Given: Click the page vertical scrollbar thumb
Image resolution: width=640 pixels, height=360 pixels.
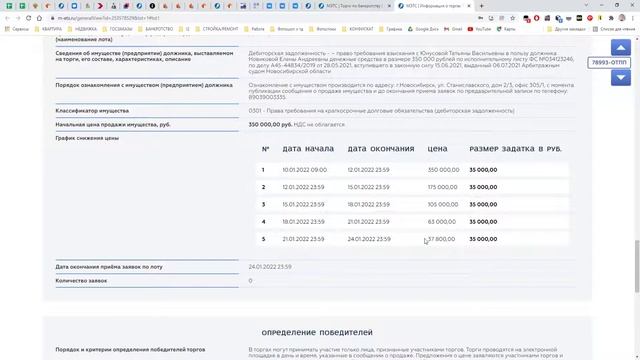Looking at the screenshot, I should (637, 266).
